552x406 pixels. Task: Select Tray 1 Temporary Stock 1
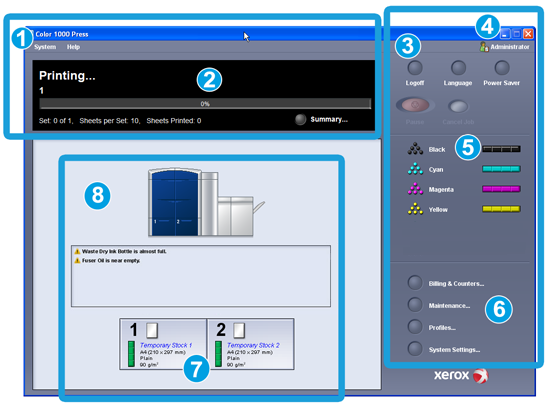tap(163, 344)
